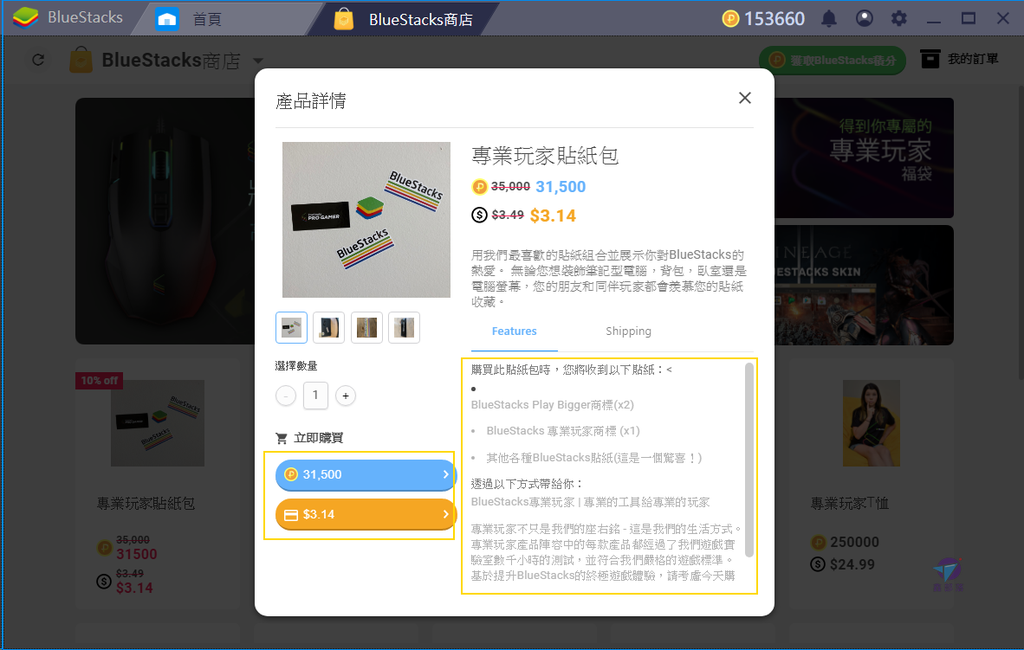Image resolution: width=1024 pixels, height=650 pixels.
Task: Click the main sticker pack product image
Action: point(366,219)
